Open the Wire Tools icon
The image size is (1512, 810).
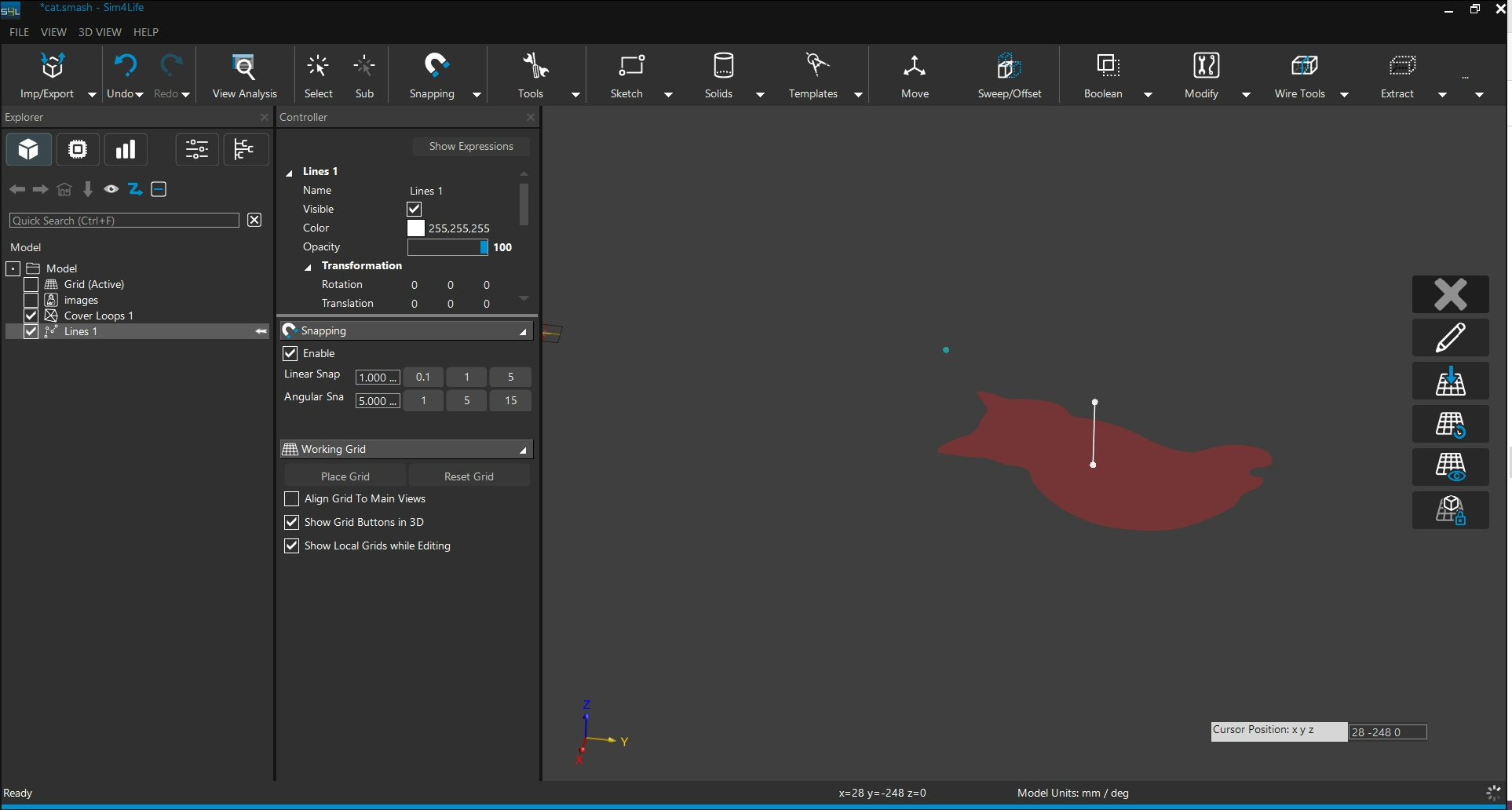coord(1303,67)
